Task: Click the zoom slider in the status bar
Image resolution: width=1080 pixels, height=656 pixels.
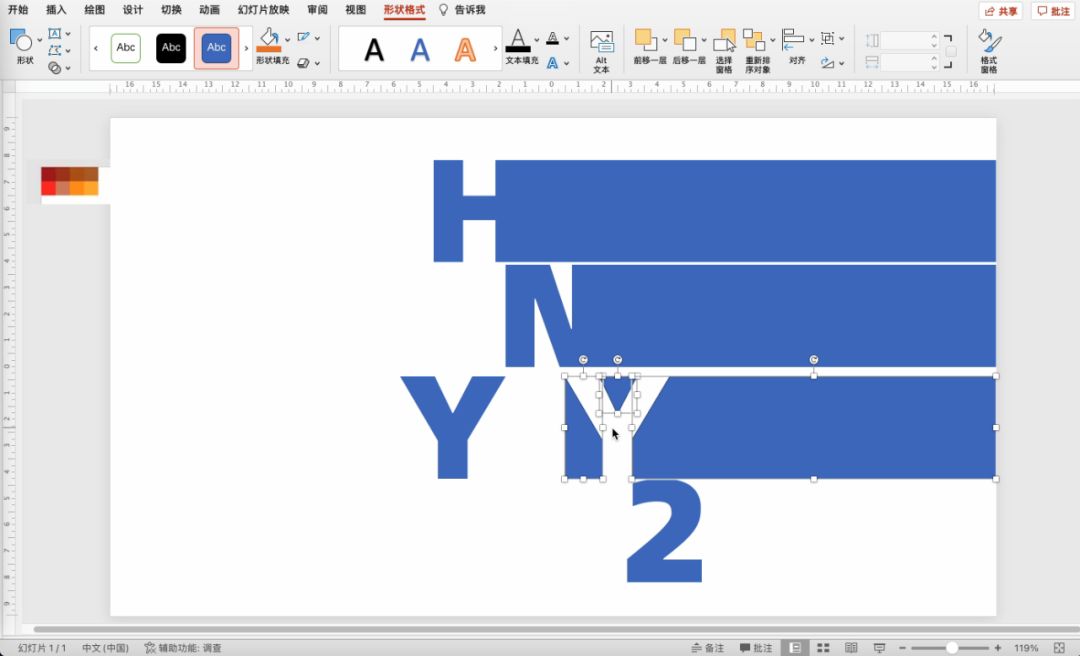Action: tap(951, 648)
